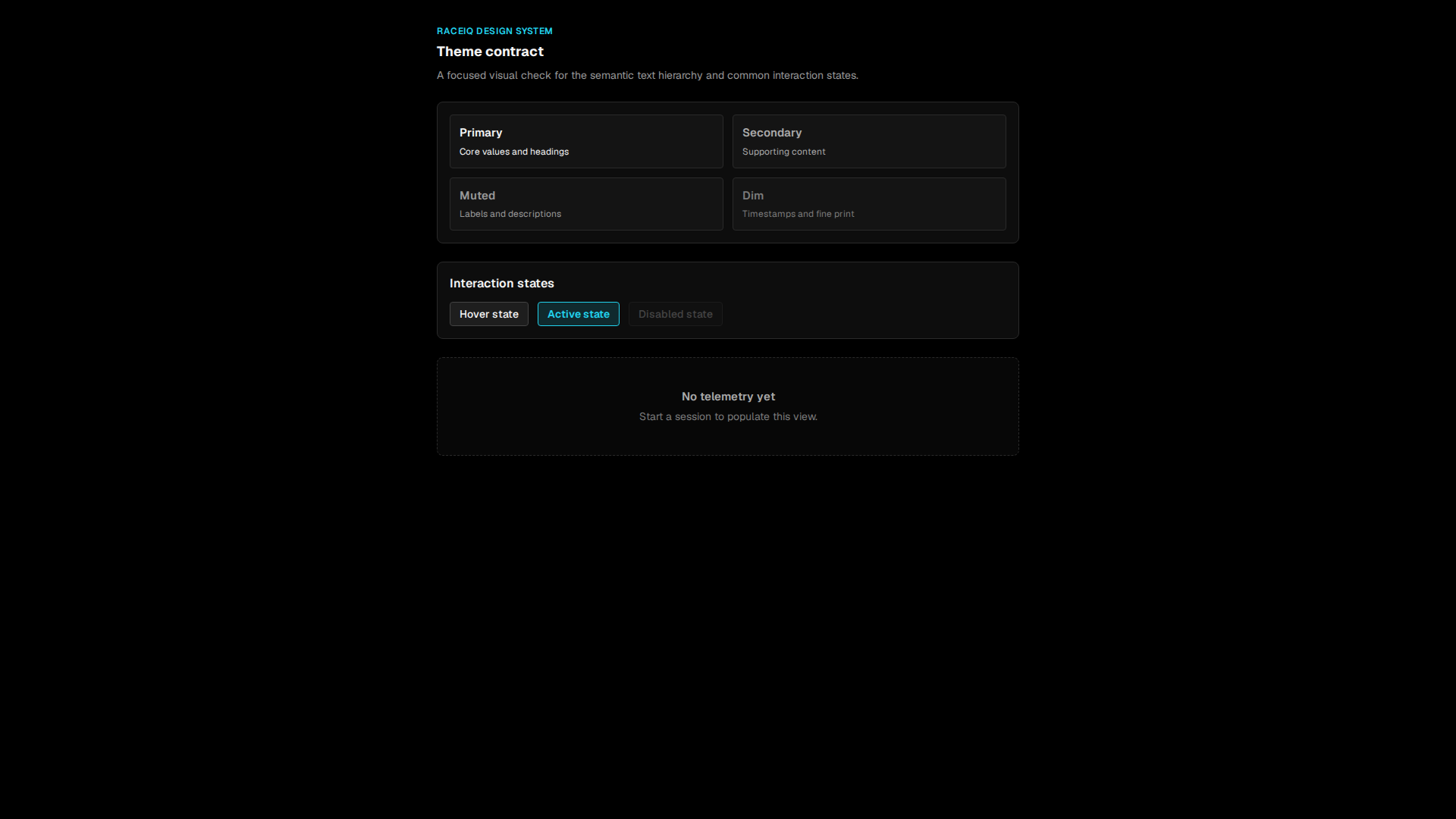1456x819 pixels.
Task: Select the Dim text card
Action: (869, 204)
